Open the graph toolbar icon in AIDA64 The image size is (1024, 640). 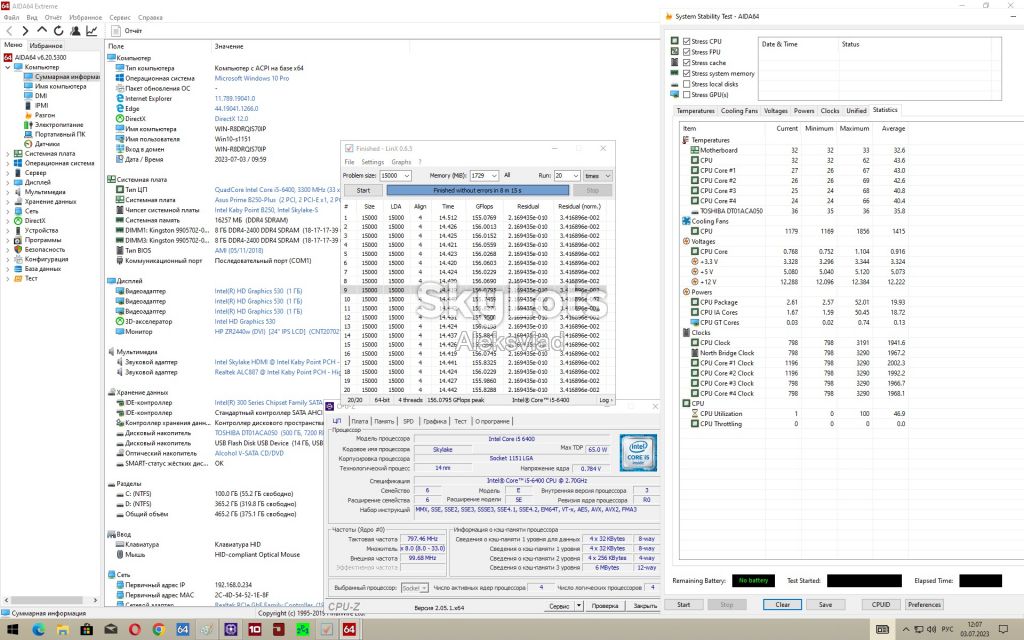coord(91,31)
